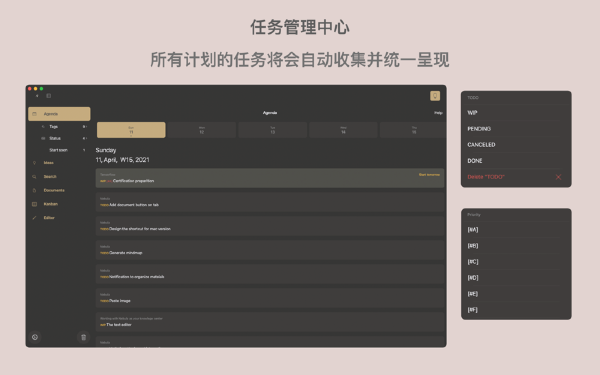Click the round icon at the sidebar bottom left
This screenshot has height=375, width=600.
(x=35, y=337)
